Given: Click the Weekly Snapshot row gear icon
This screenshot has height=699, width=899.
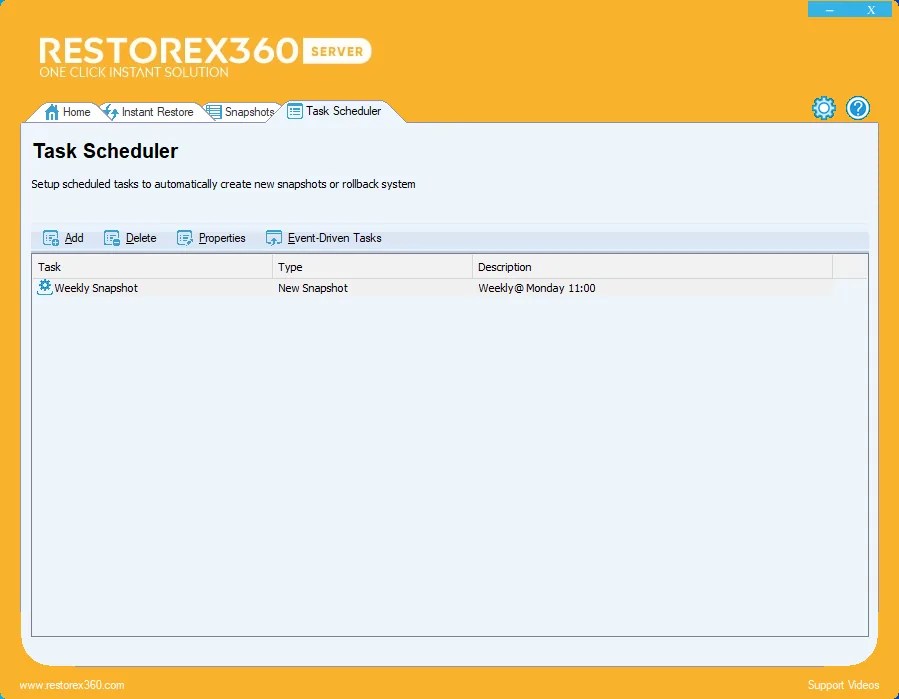Looking at the screenshot, I should (x=45, y=287).
